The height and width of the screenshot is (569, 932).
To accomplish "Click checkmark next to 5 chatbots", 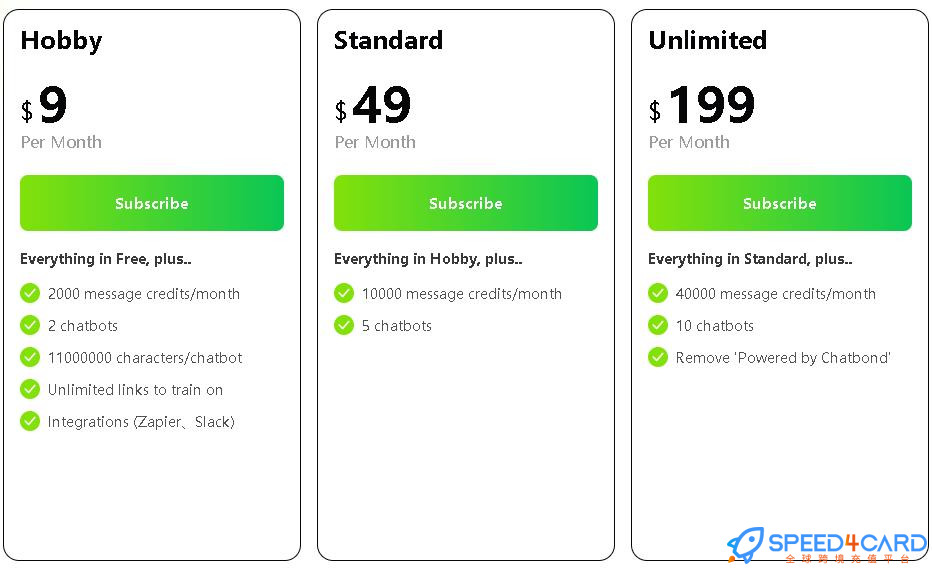I will (x=344, y=325).
